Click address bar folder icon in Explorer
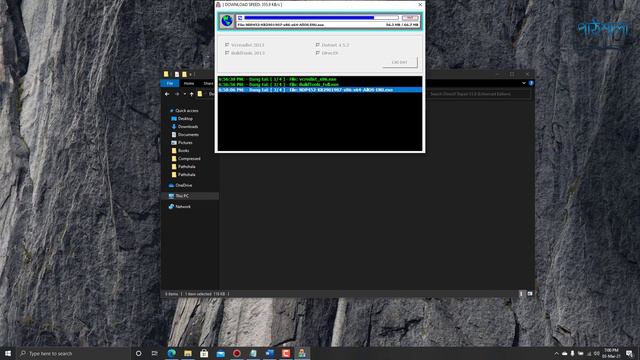This screenshot has width=640, height=360. click(200, 94)
